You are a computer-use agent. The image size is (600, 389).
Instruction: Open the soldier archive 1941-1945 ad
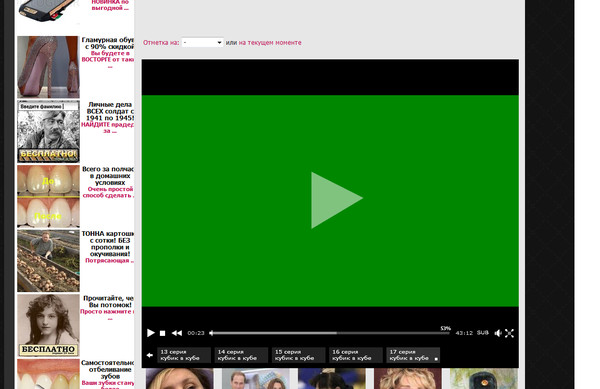coord(48,132)
